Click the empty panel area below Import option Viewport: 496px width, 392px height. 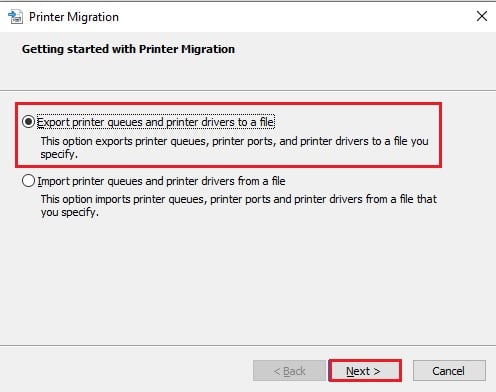248,282
